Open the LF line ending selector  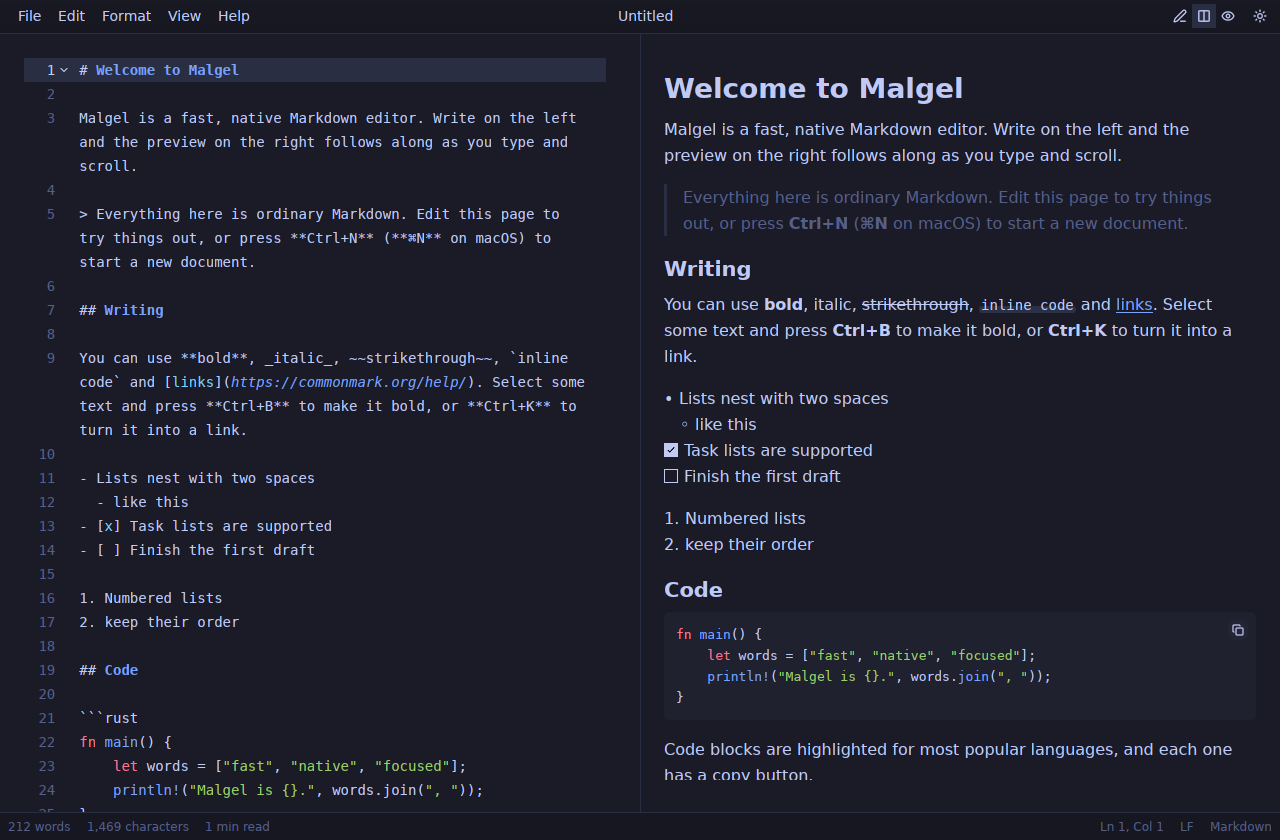(1187, 827)
